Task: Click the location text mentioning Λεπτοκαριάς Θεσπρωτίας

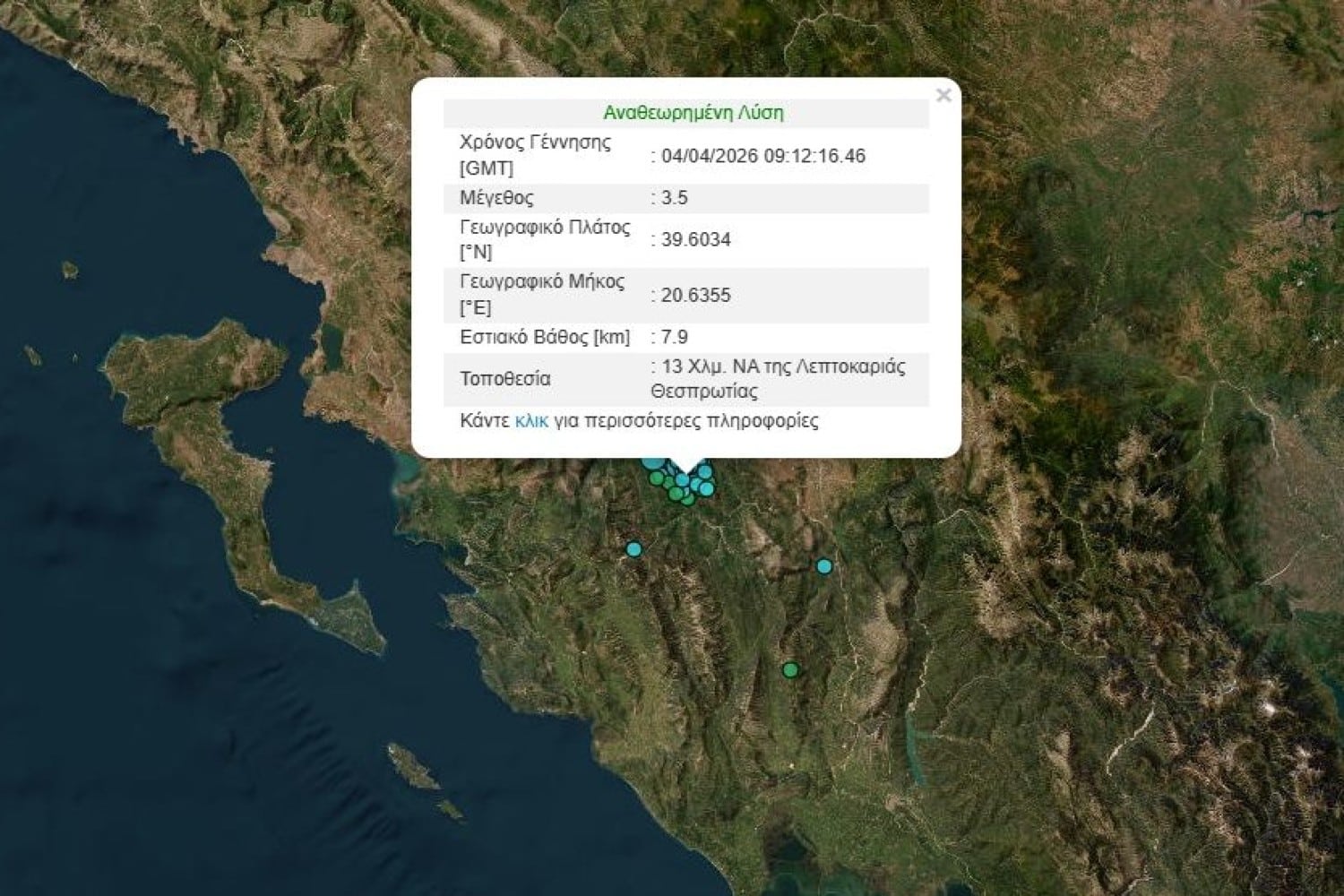Action: pos(778,378)
